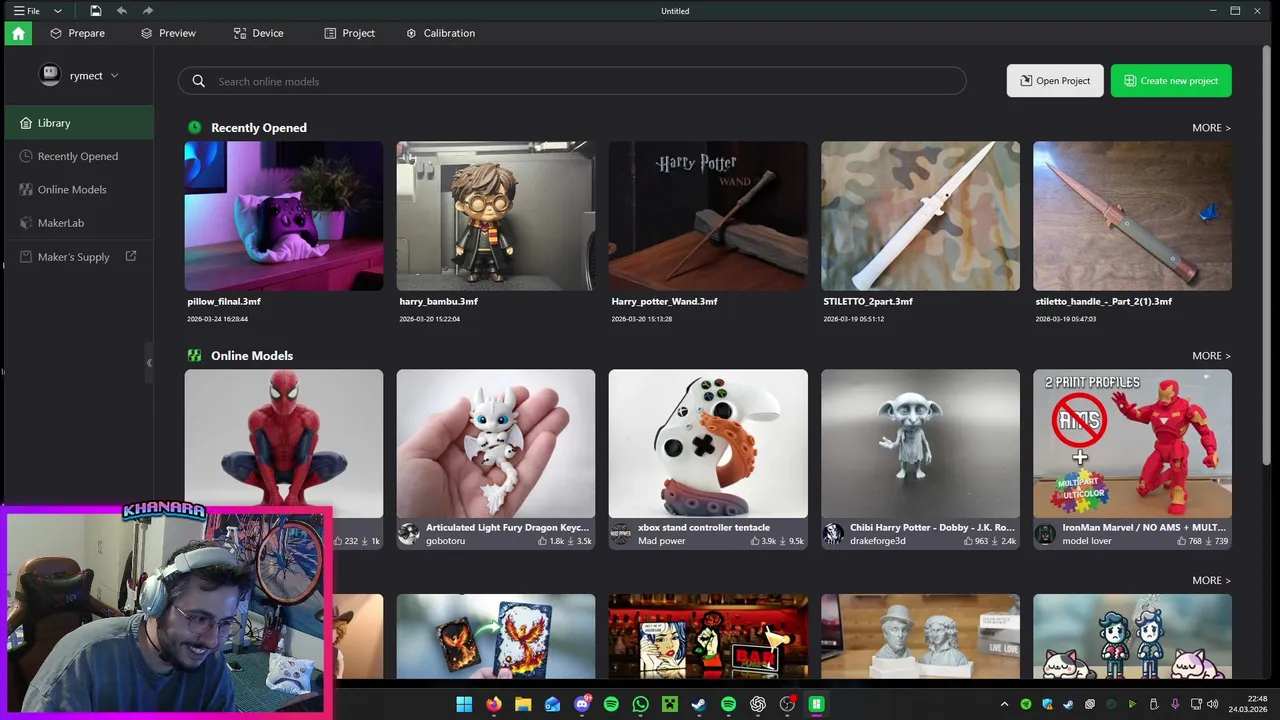The image size is (1280, 720).
Task: Click Mad power author avatar
Action: 621,534
